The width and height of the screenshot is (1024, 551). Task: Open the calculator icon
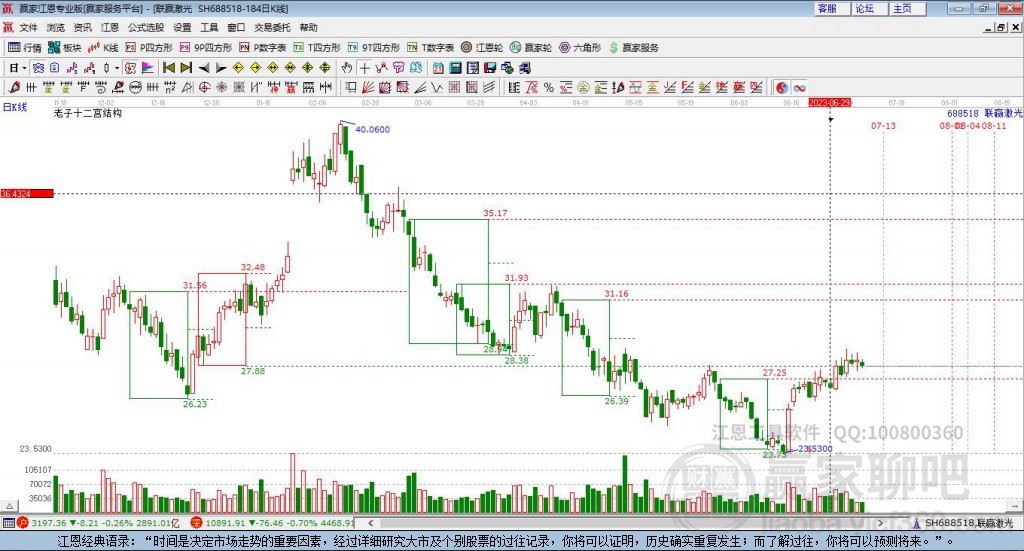pyautogui.click(x=455, y=68)
